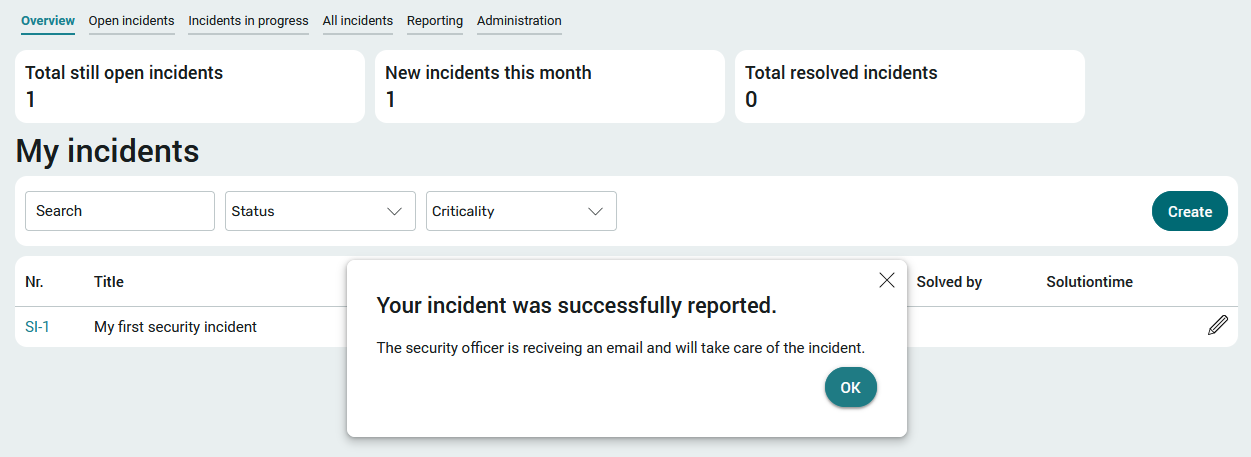Screen dimensions: 1251x457
Task: Click the New incidents this month card
Action: [550, 86]
